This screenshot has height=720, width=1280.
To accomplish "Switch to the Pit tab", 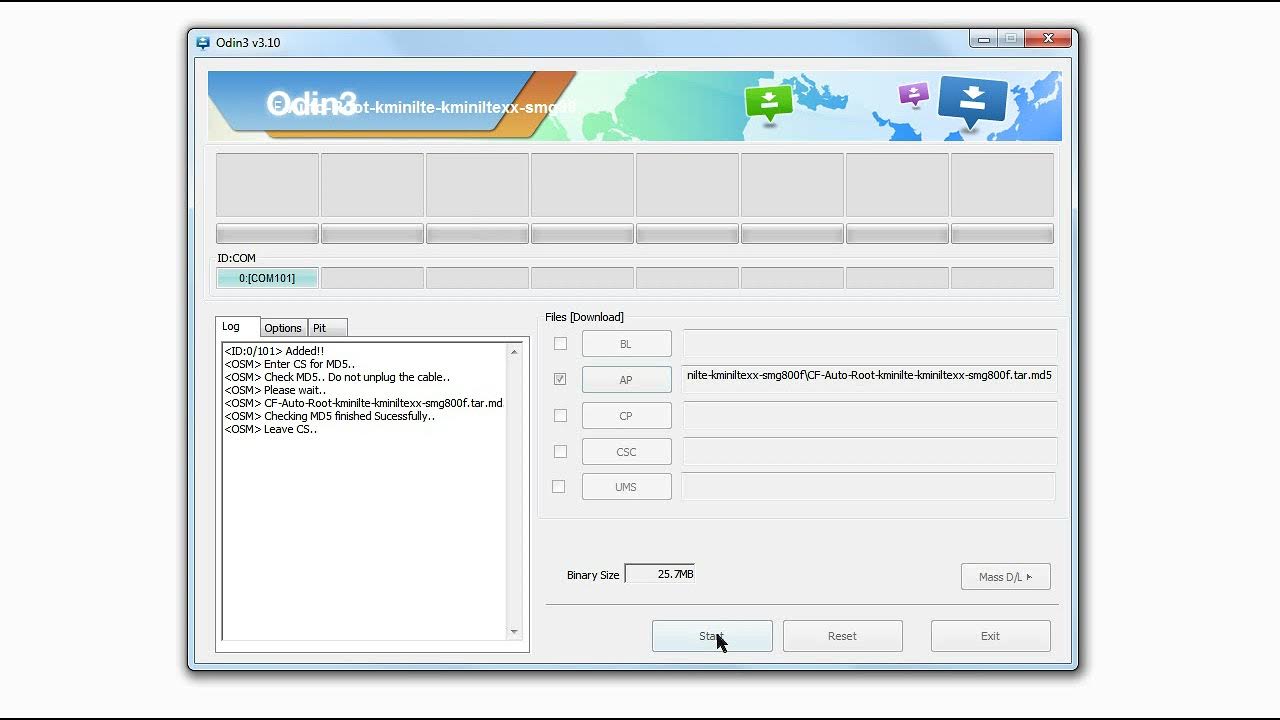I will (x=326, y=328).
